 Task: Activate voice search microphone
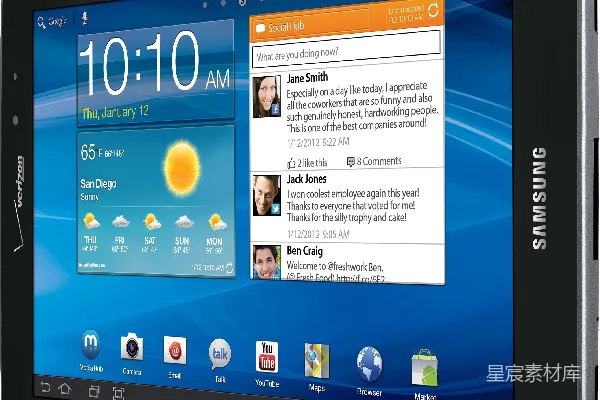[x=84, y=18]
